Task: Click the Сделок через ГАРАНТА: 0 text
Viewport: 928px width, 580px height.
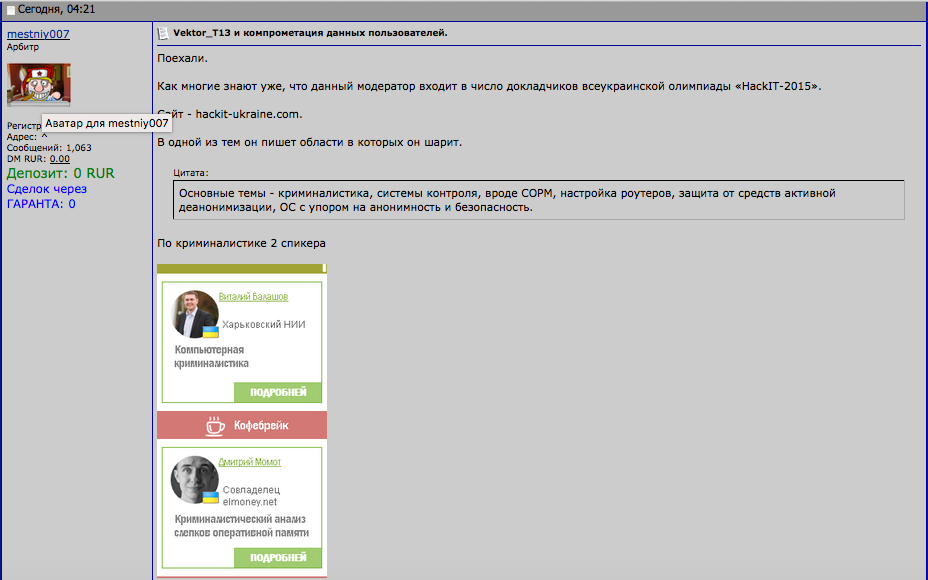Action: tap(47, 196)
